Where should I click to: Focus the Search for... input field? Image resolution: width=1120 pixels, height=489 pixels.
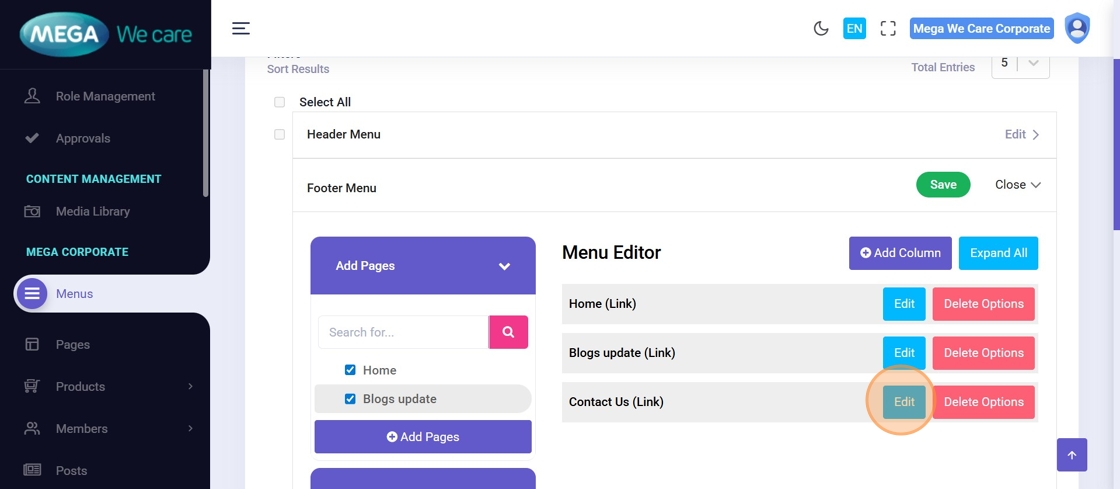coord(403,332)
